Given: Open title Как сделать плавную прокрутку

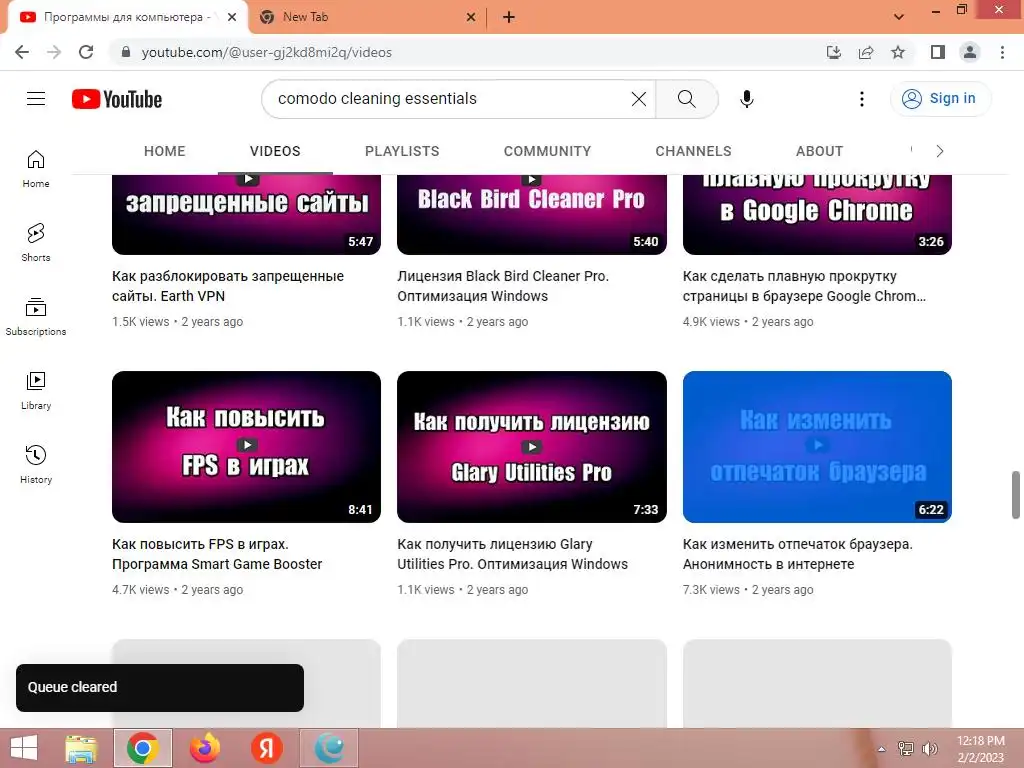Looking at the screenshot, I should pyautogui.click(x=805, y=286).
